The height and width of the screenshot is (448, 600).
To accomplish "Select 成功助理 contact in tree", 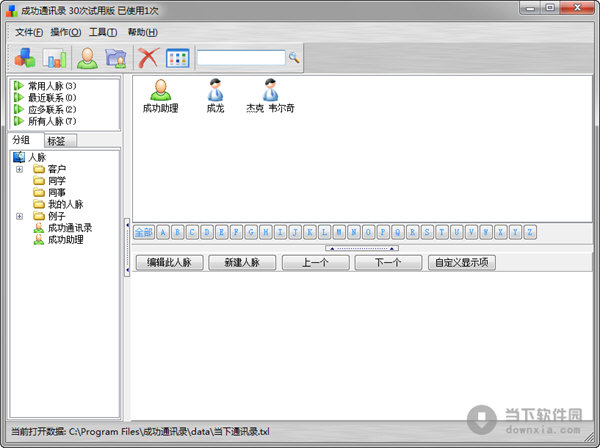I will (x=65, y=240).
